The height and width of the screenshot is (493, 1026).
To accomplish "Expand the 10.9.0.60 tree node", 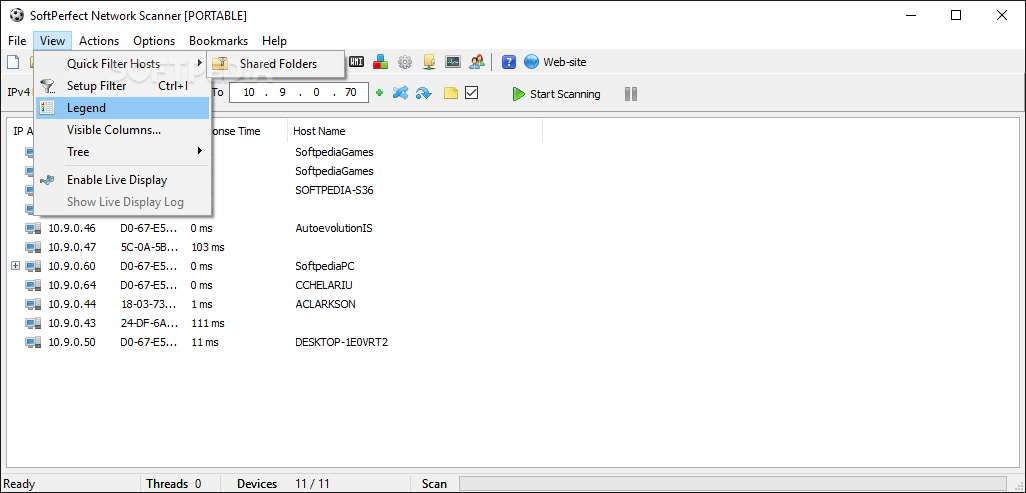I will [16, 266].
